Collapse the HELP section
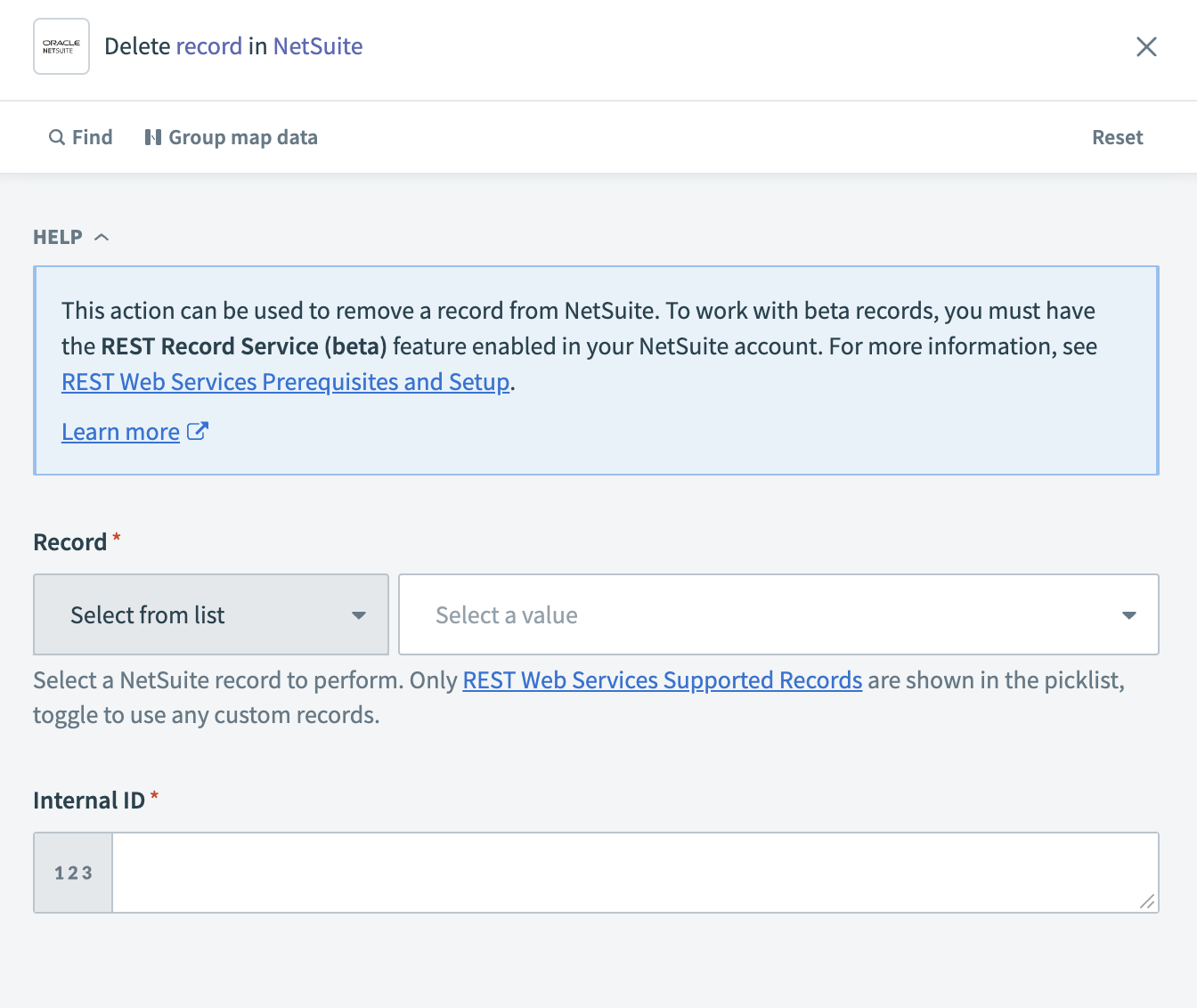1197x1008 pixels. tap(101, 236)
